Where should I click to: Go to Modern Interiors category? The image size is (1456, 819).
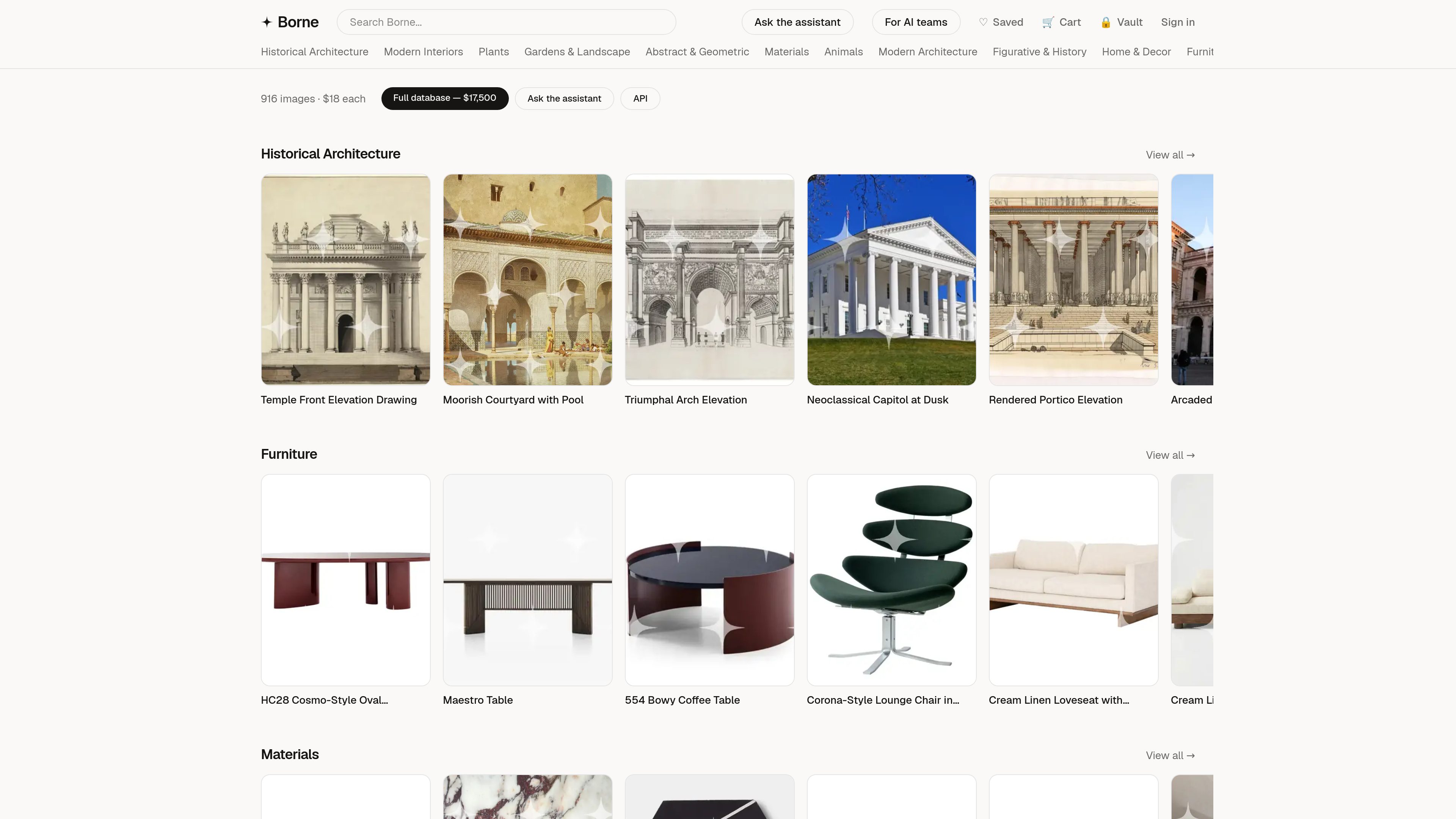point(423,52)
